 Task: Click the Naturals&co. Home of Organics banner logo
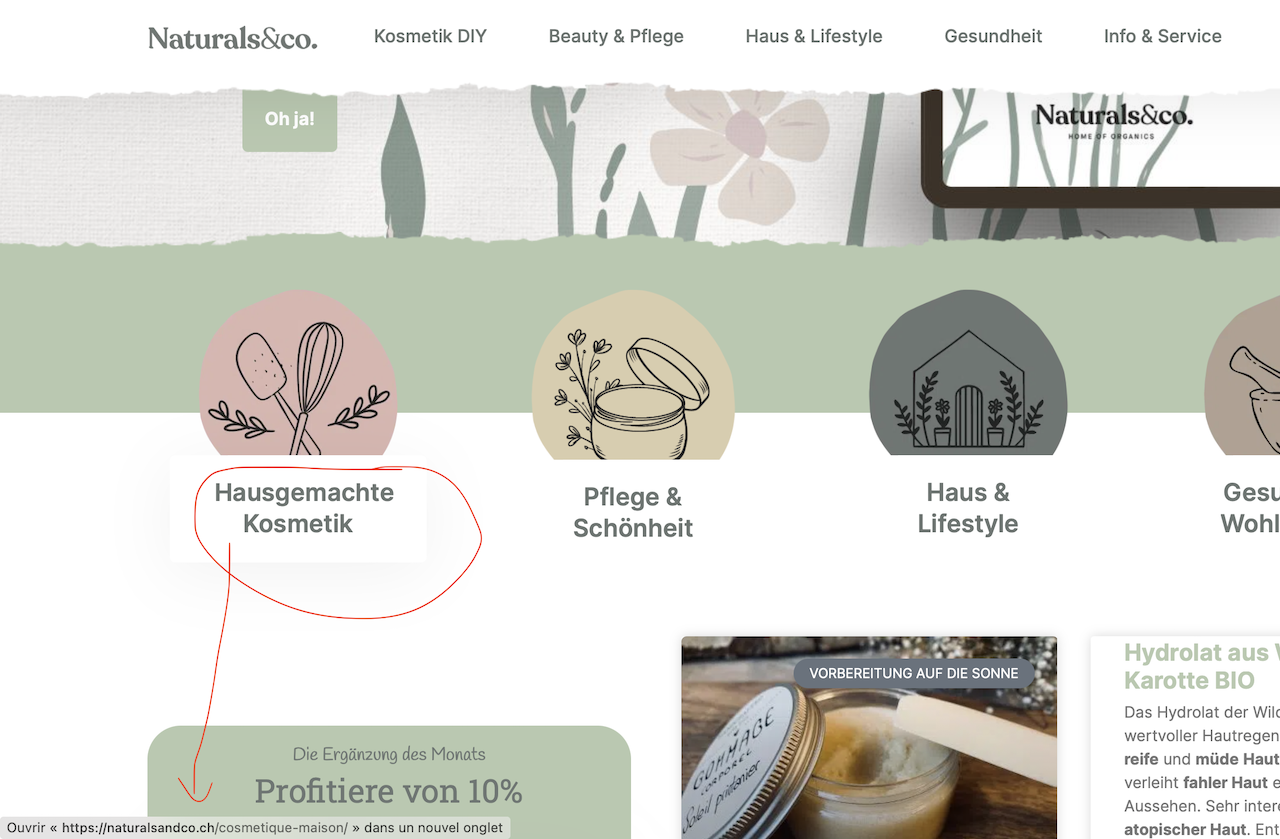point(1113,119)
